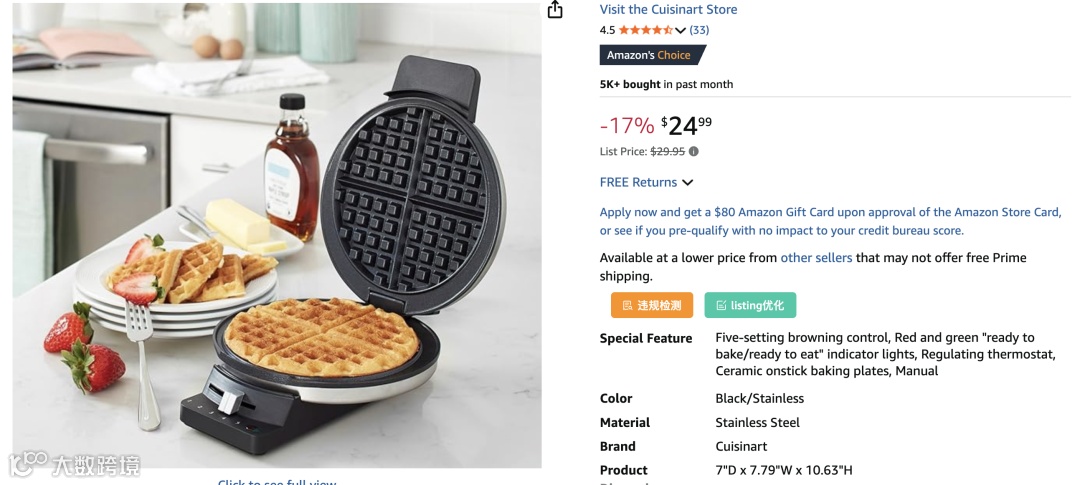This screenshot has width=1080, height=485.
Task: Click the Amazon's Choice badge
Action: coord(652,55)
